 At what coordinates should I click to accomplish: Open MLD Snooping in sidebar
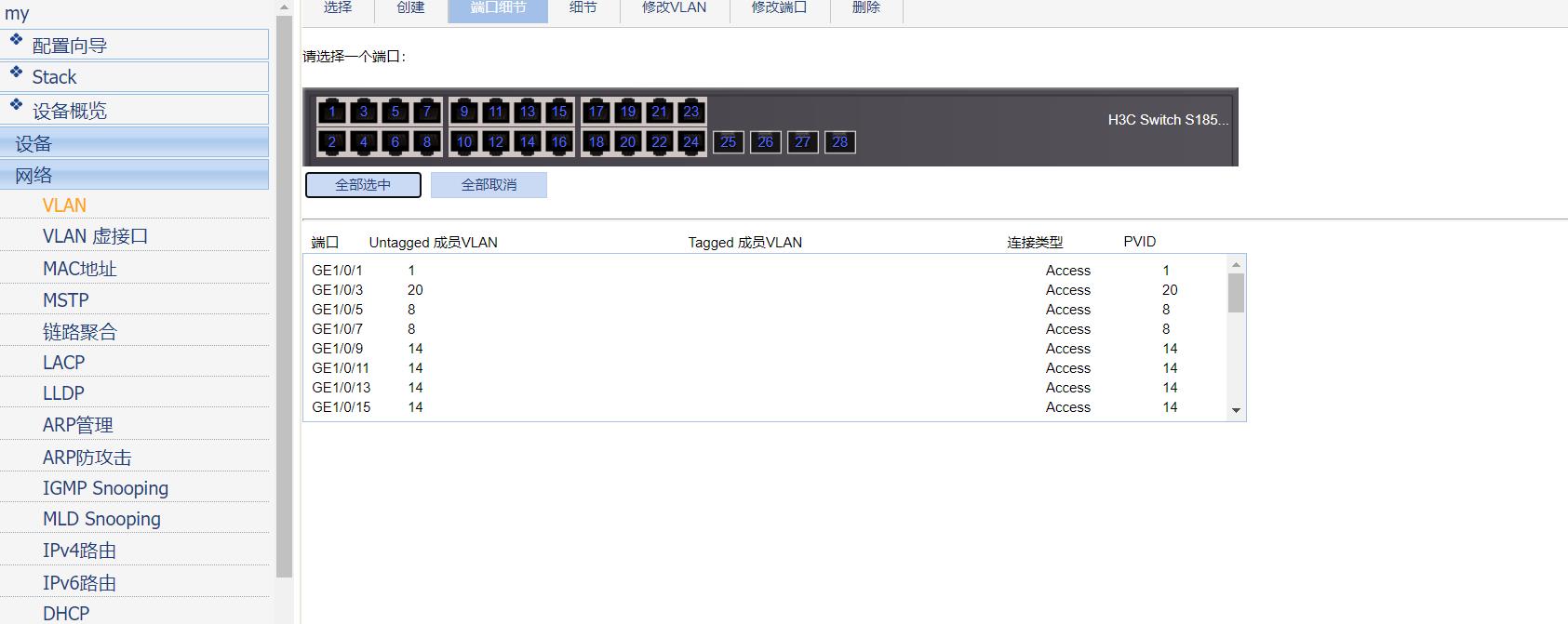(x=101, y=519)
